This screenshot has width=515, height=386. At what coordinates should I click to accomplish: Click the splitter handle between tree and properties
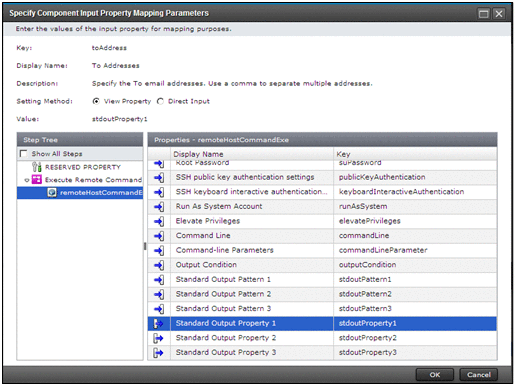click(145, 246)
